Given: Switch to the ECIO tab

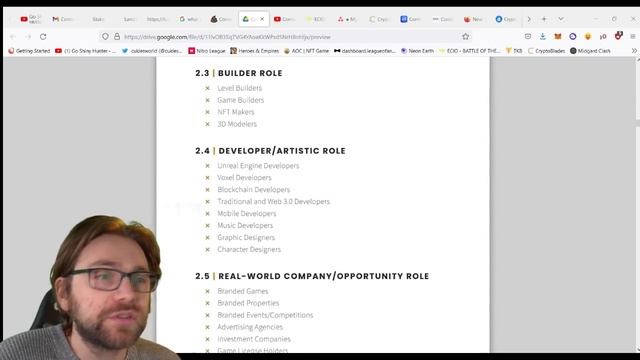Looking at the screenshot, I should (316, 19).
